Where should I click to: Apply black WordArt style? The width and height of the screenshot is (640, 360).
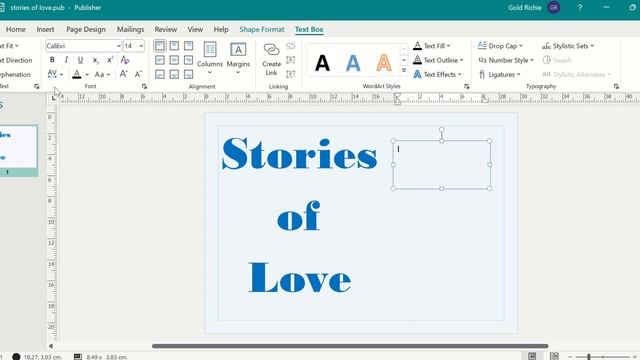tap(322, 63)
